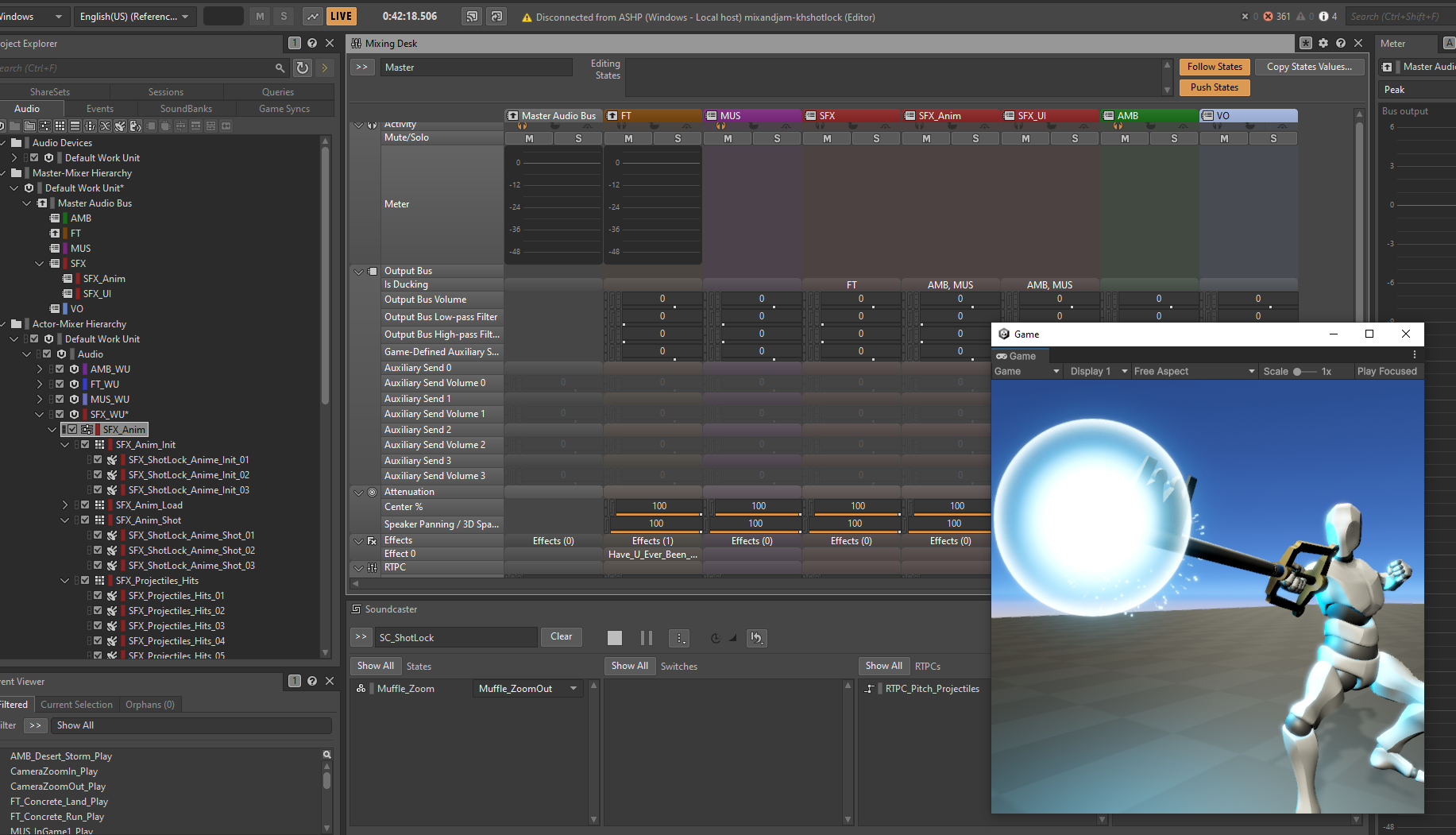Open Mixing Desk settings gear
The image size is (1456, 835).
pos(1323,44)
